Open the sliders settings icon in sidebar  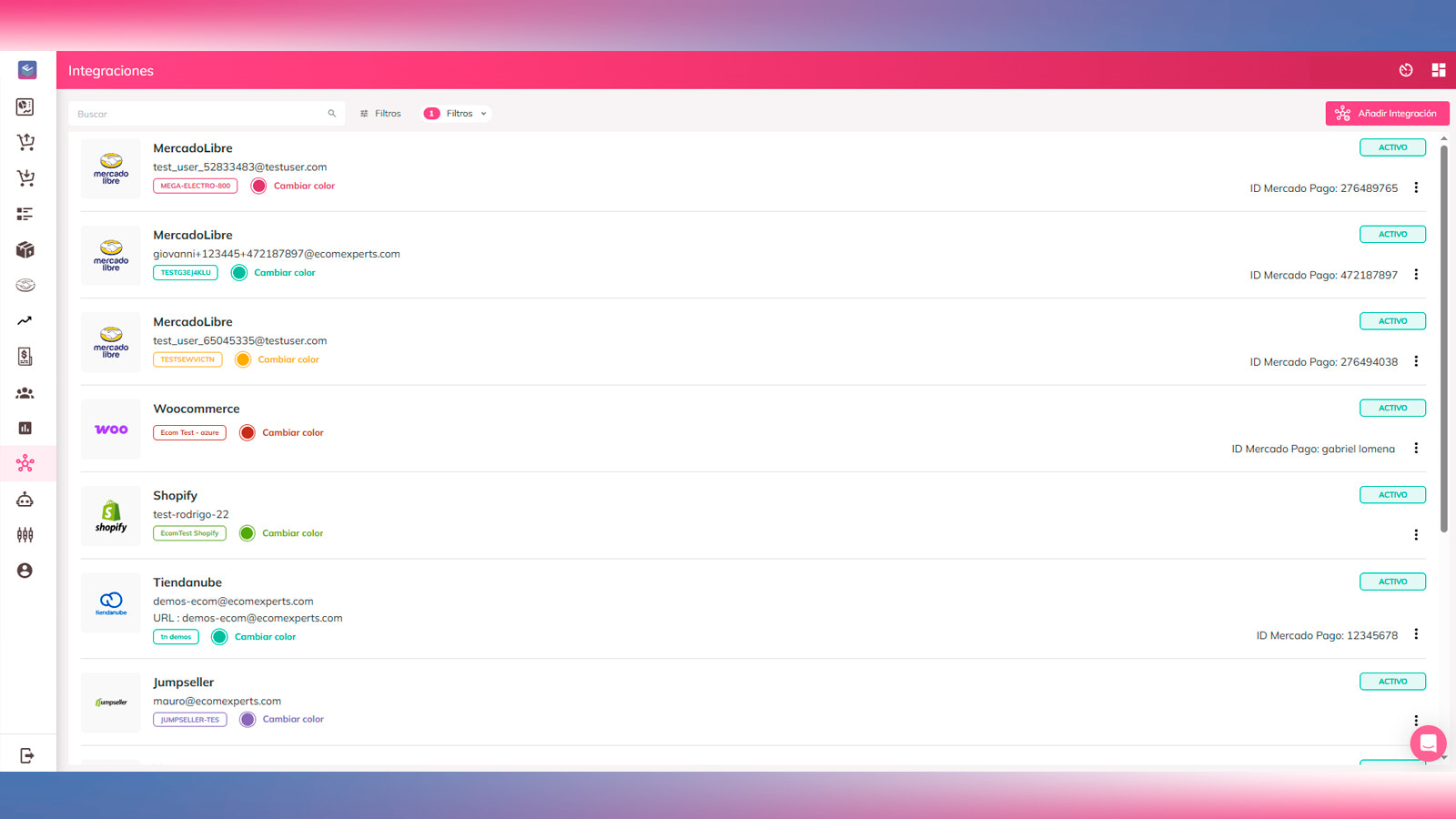25,534
